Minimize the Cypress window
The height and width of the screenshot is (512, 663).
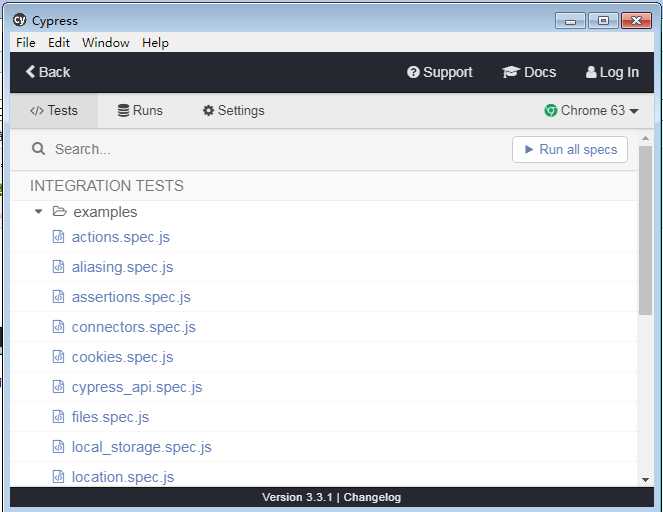570,21
